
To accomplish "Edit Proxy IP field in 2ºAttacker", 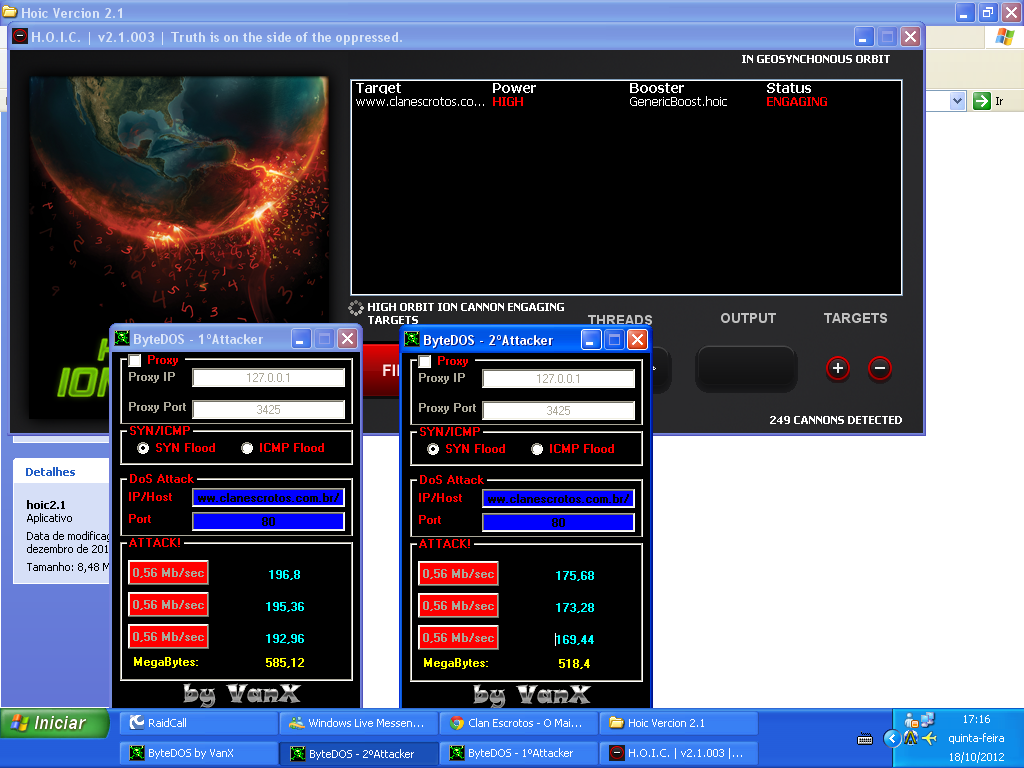I will click(x=558, y=379).
